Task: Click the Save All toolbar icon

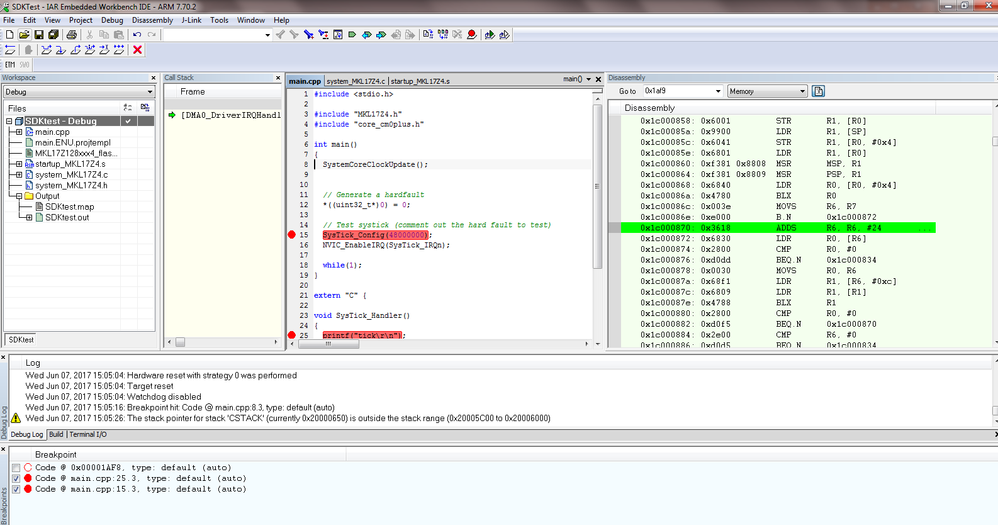Action: (x=53, y=35)
